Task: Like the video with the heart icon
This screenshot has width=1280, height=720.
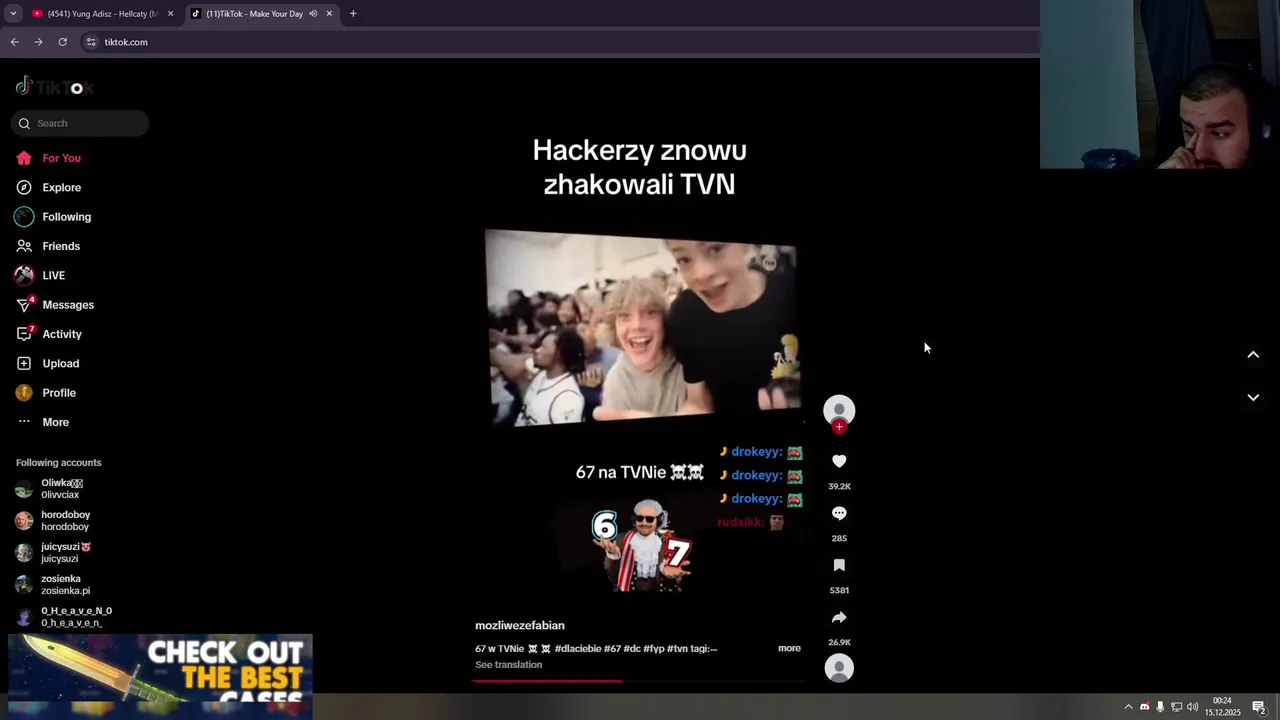Action: coord(839,461)
